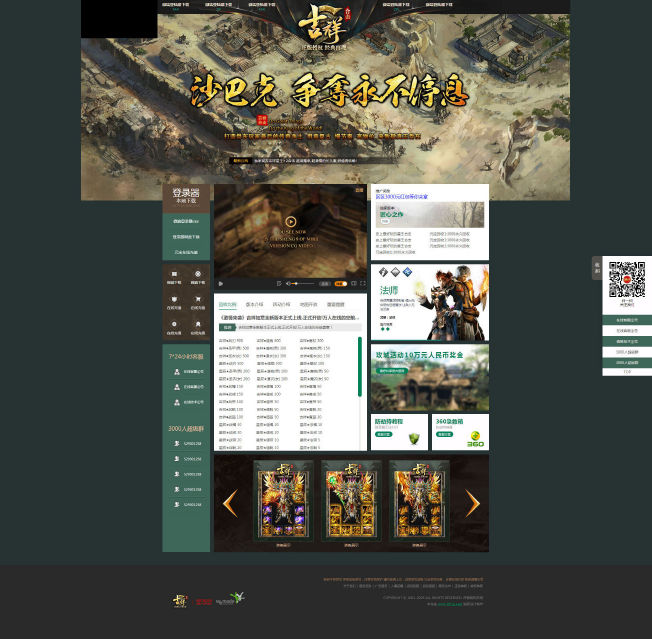
Task: Select the first active news tab
Action: [228, 305]
